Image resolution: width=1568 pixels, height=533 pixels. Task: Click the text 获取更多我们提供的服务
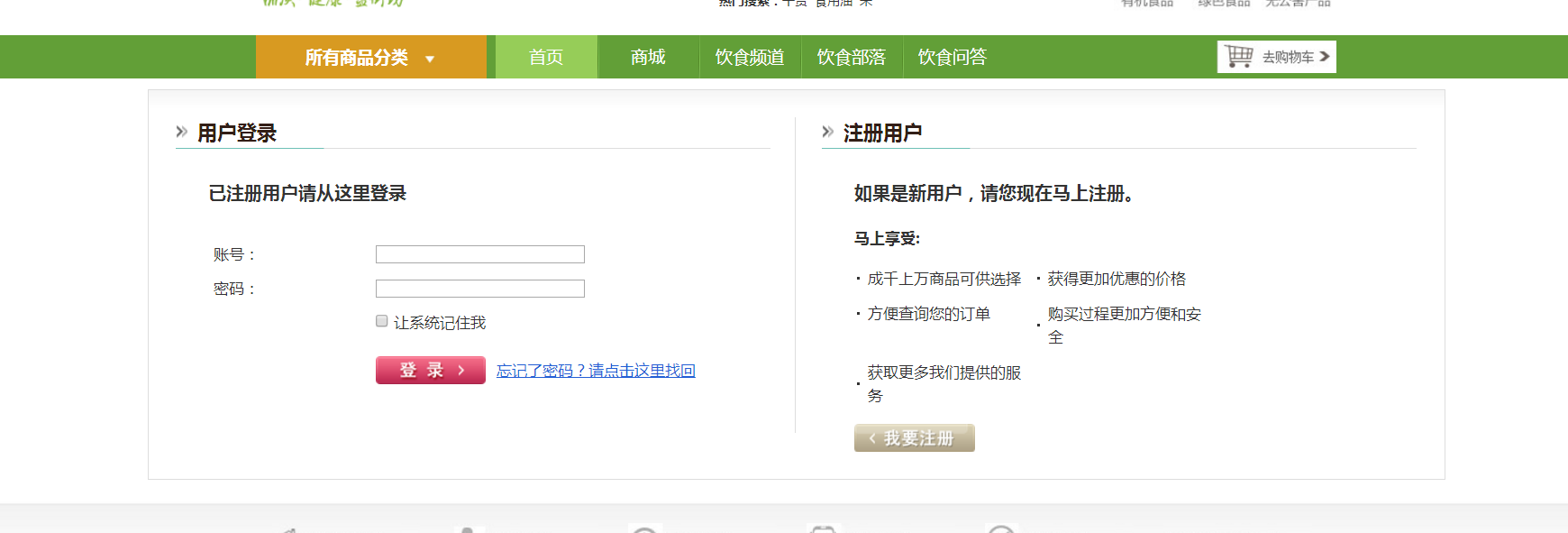click(944, 384)
